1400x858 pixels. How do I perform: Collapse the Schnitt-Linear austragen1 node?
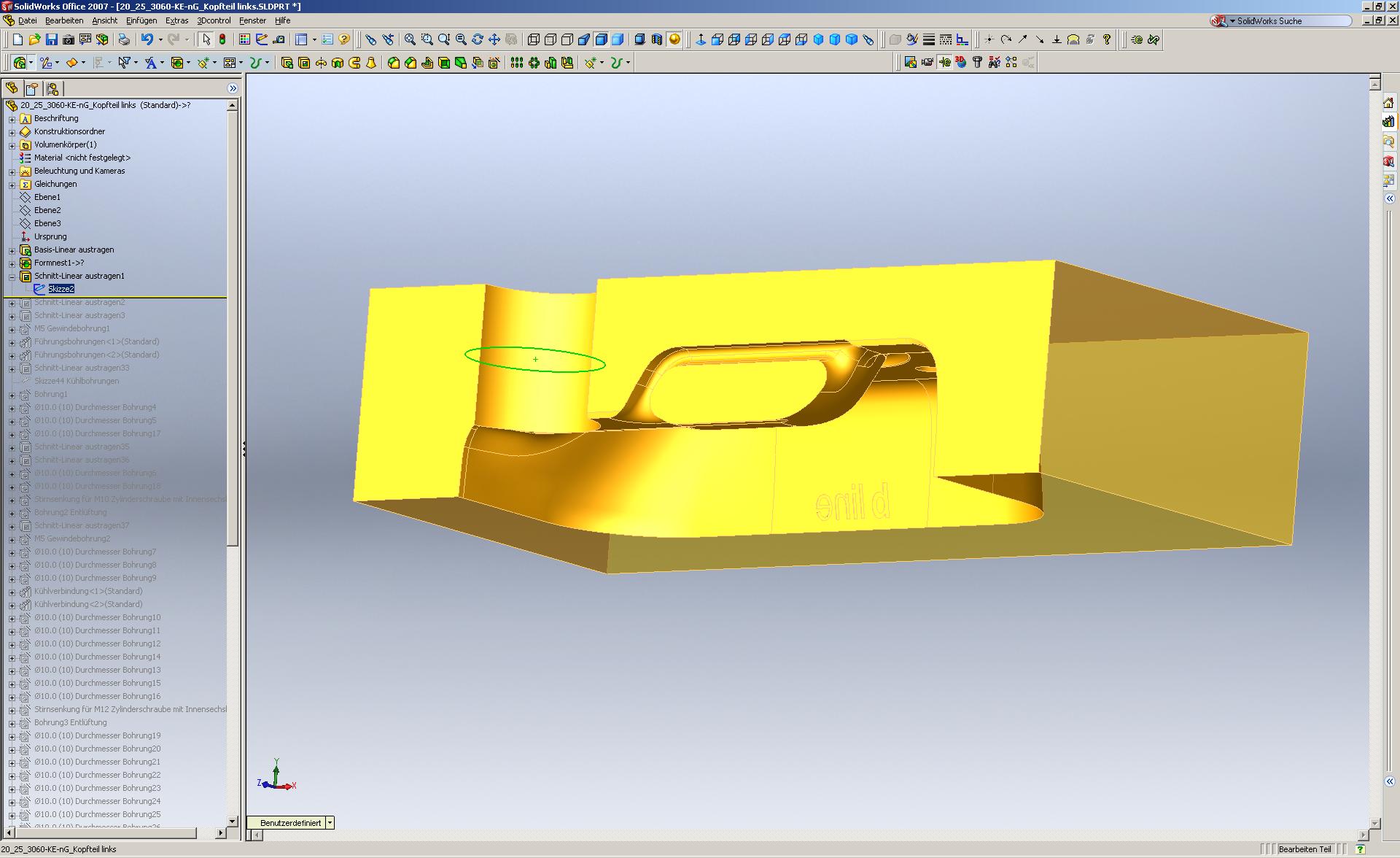pos(12,277)
